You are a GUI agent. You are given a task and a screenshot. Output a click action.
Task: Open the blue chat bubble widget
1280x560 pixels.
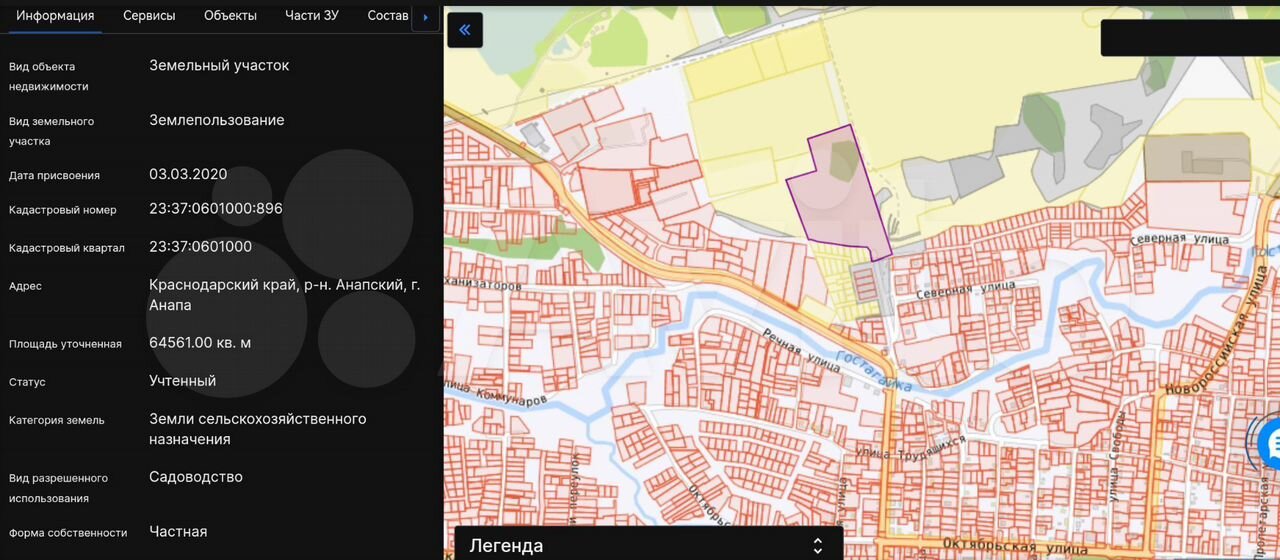point(1269,443)
